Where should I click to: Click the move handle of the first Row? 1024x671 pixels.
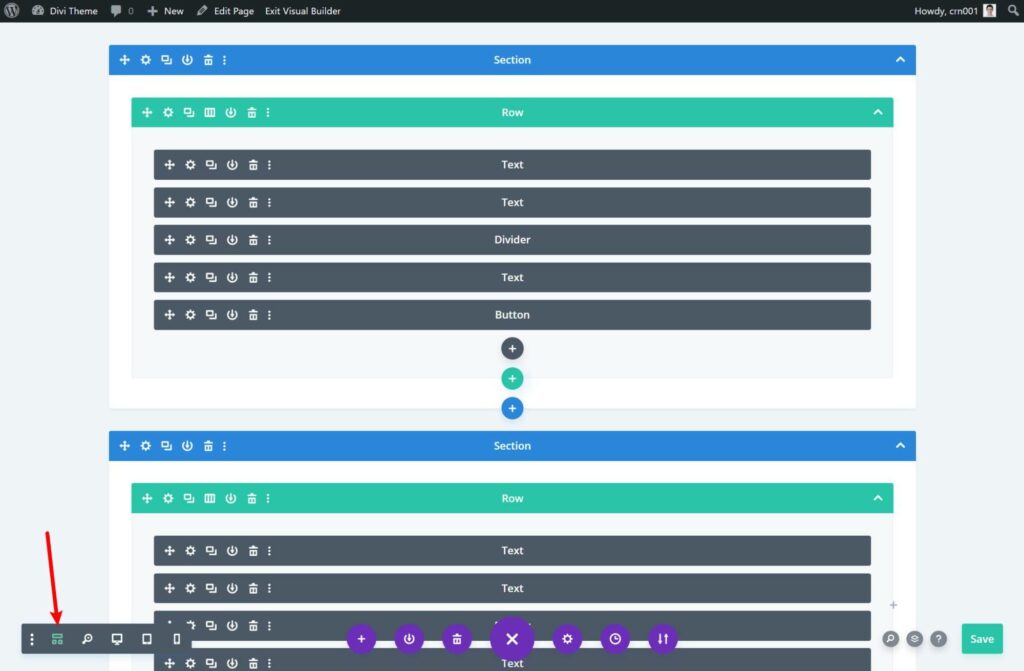147,112
